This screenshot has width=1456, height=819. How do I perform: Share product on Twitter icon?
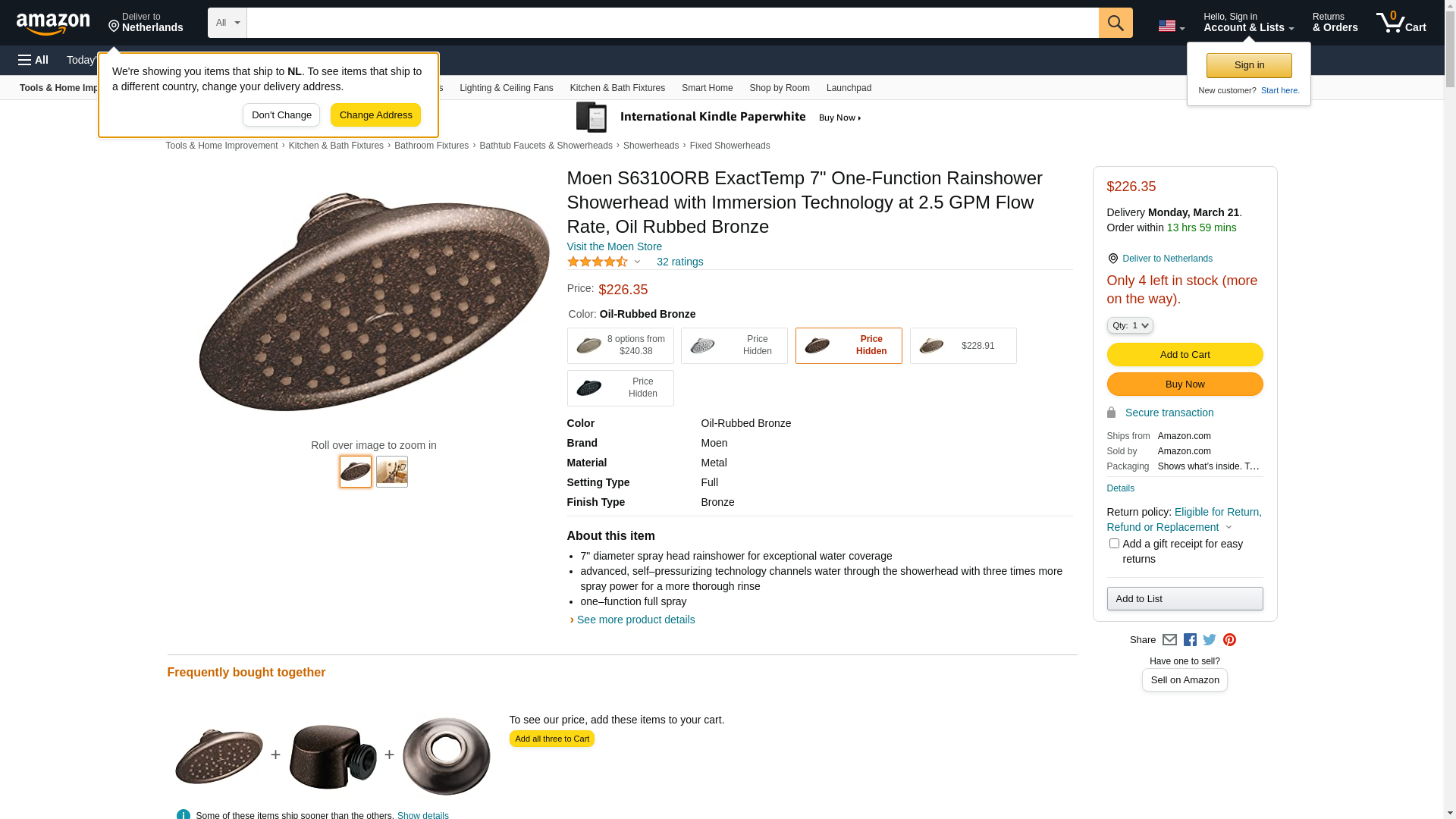(x=1210, y=640)
